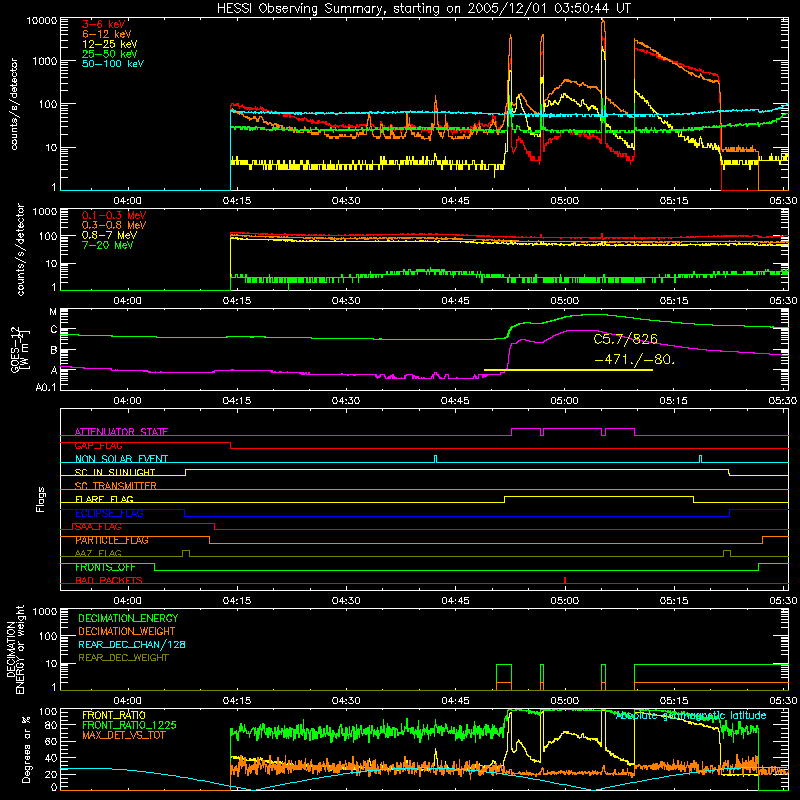Click the 05:00 time label under Flags panel
Viewport: 800px width, 800px height.
click(x=564, y=600)
